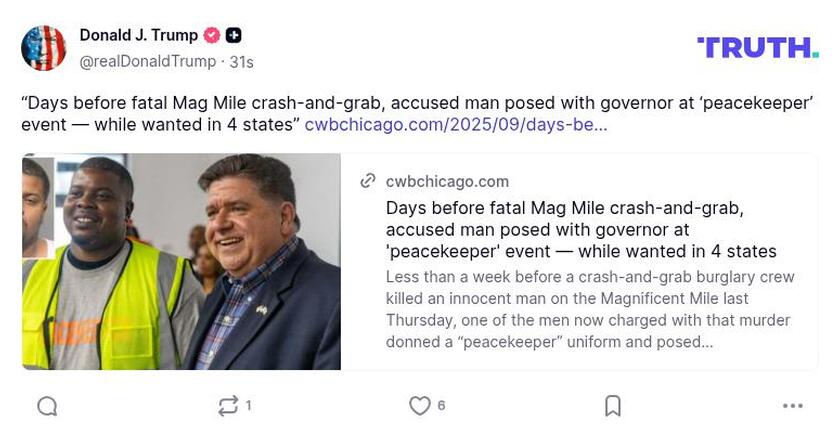This screenshot has height=441, width=840.
Task: Bookmark this post
Action: (x=613, y=405)
